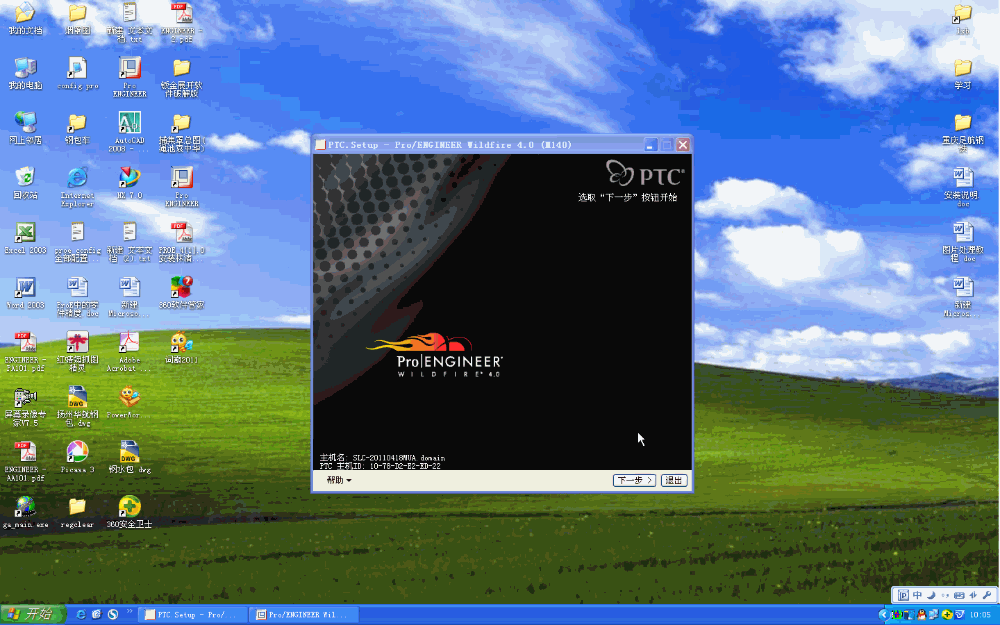Select the 钢水包.dwg file icon
This screenshot has height=625, width=1000.
coord(129,458)
